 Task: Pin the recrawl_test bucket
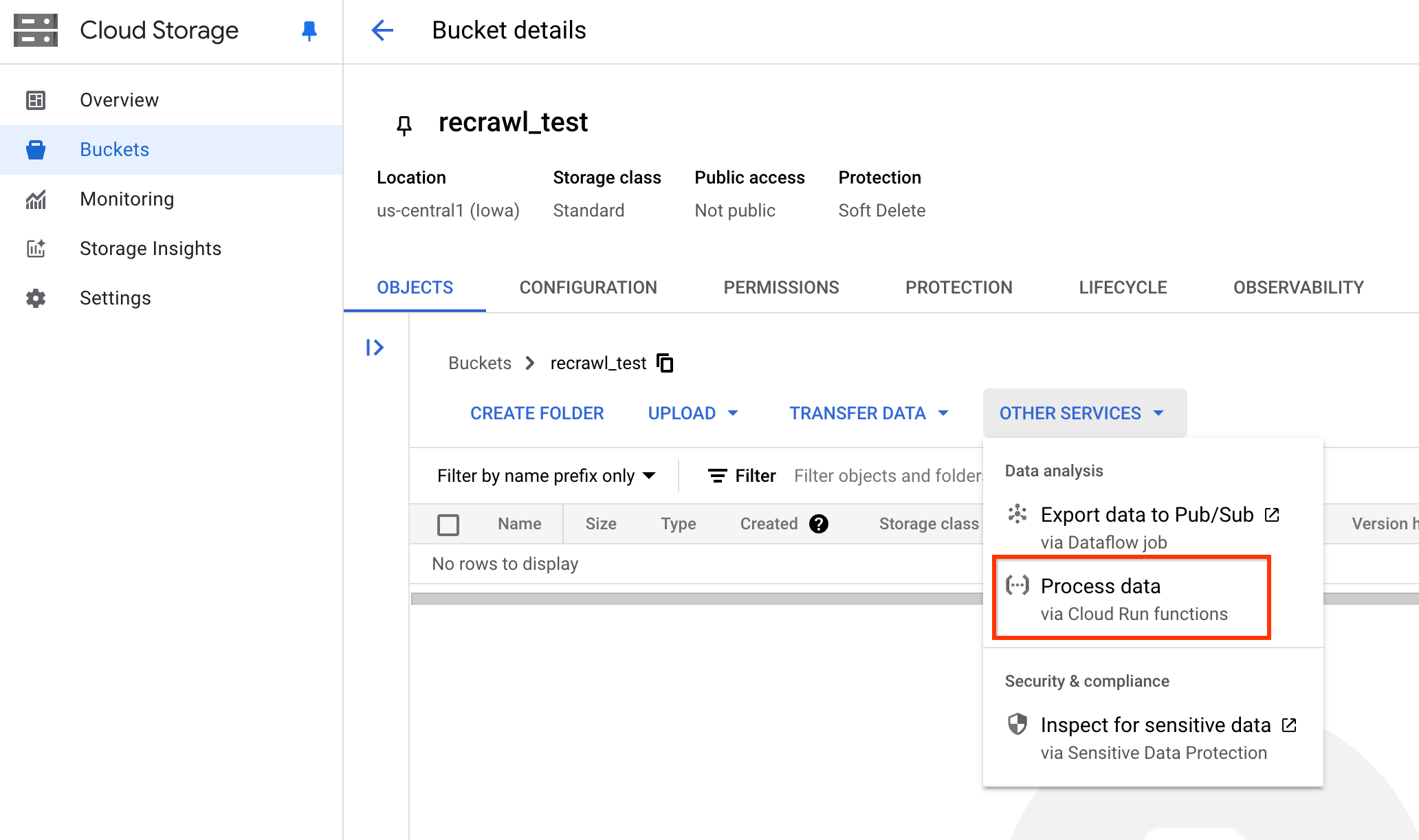[404, 125]
